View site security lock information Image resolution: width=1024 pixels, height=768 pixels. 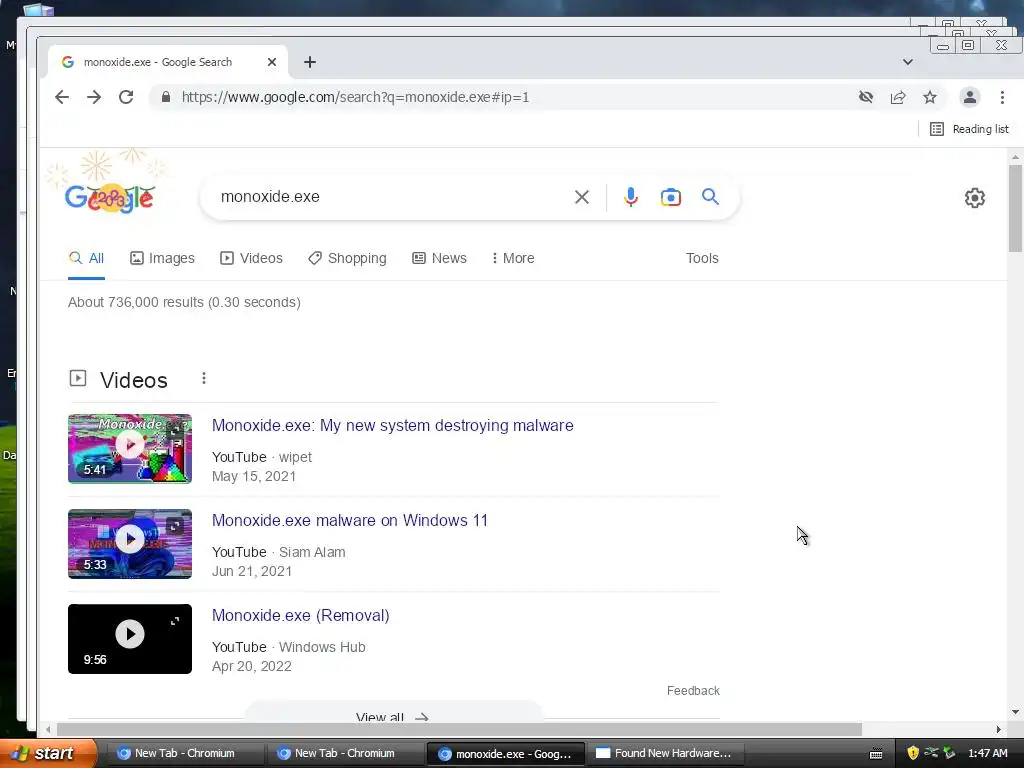166,97
